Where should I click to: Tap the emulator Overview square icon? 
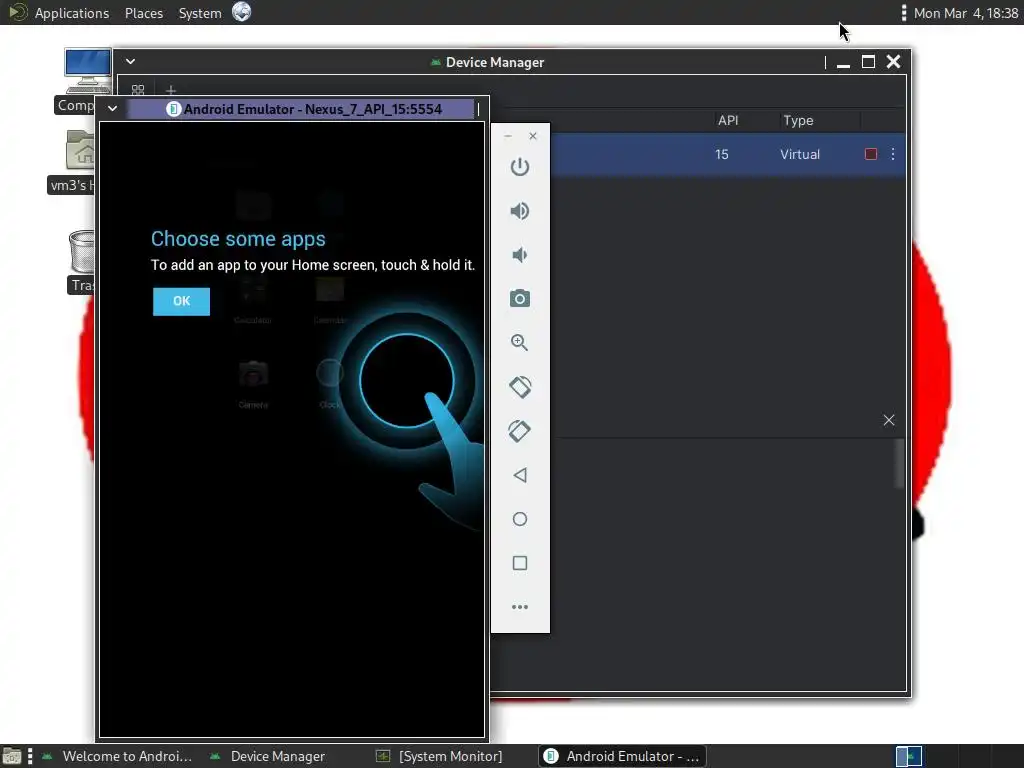coord(520,563)
